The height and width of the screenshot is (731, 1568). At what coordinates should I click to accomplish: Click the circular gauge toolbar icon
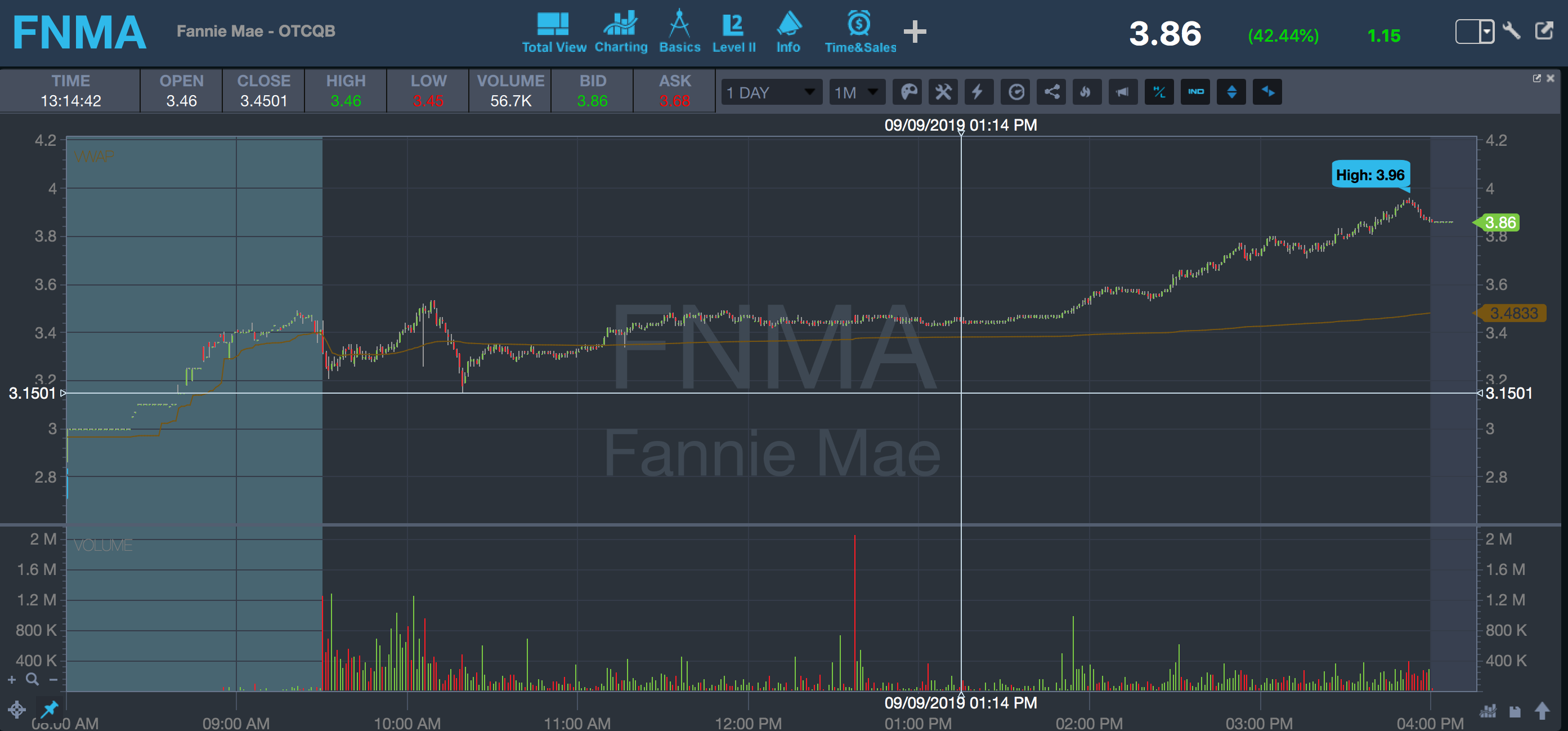pyautogui.click(x=1015, y=92)
